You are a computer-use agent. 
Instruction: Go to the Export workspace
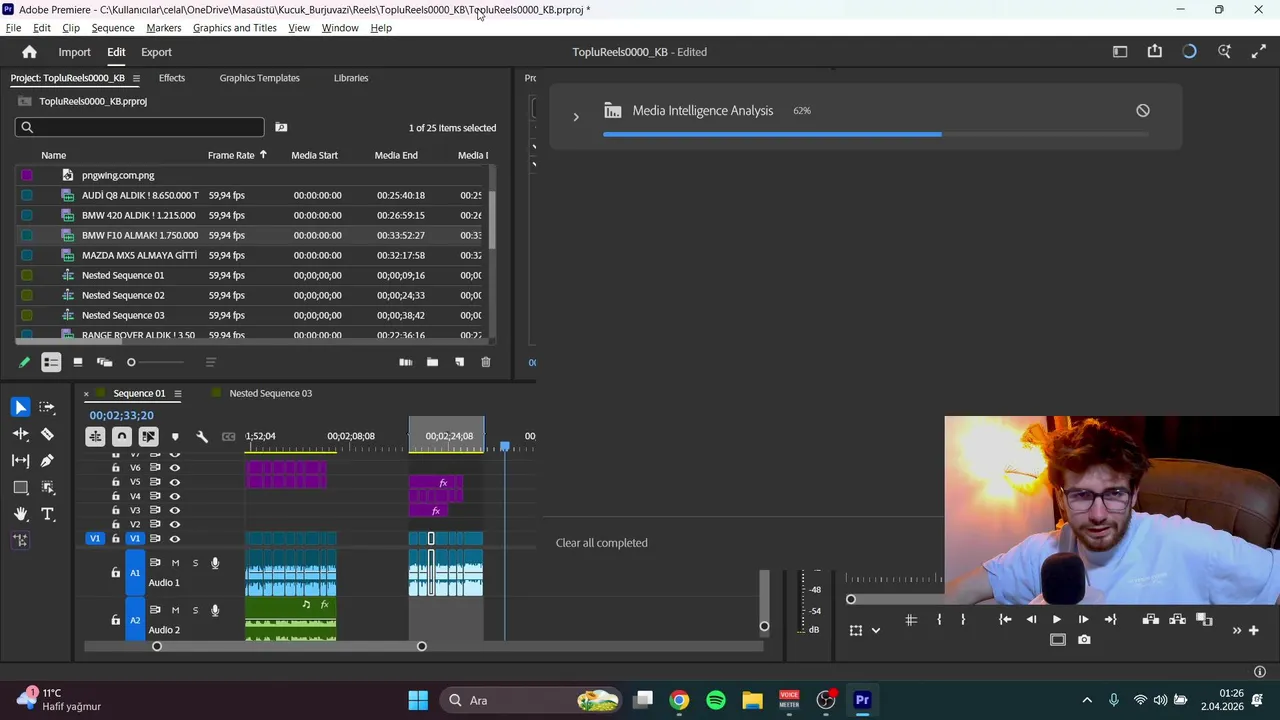(156, 52)
